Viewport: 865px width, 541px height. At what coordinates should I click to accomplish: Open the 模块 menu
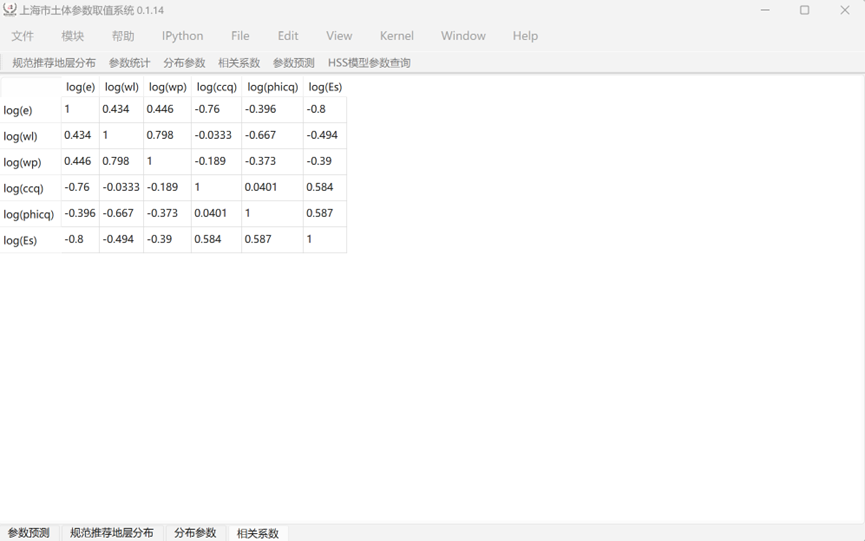(x=73, y=36)
